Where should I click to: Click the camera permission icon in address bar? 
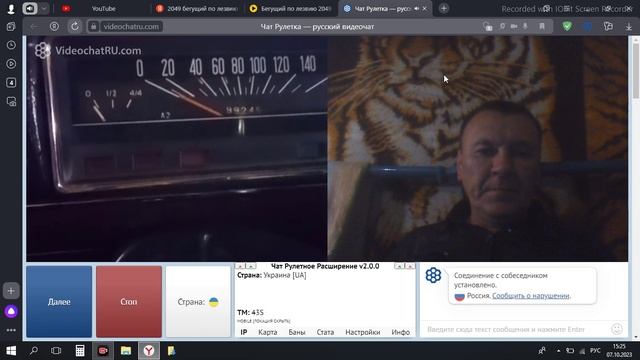tap(514, 27)
